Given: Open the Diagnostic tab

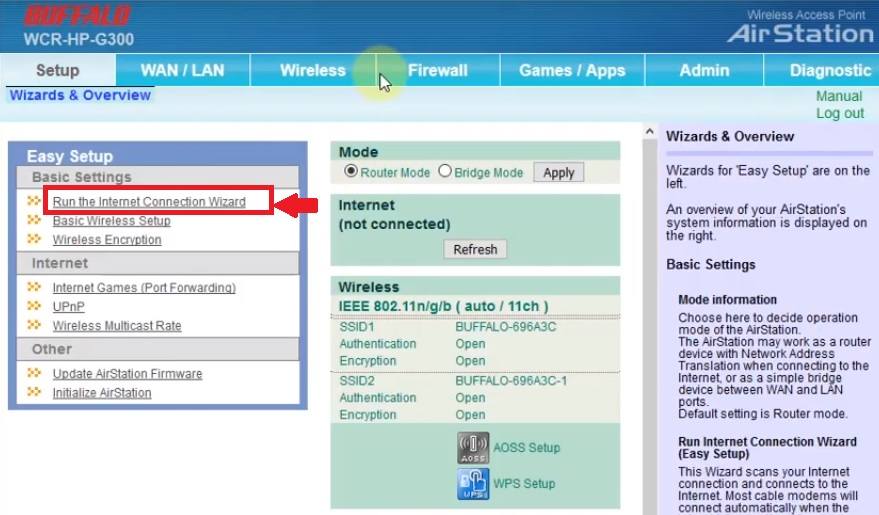Looking at the screenshot, I should [x=829, y=70].
